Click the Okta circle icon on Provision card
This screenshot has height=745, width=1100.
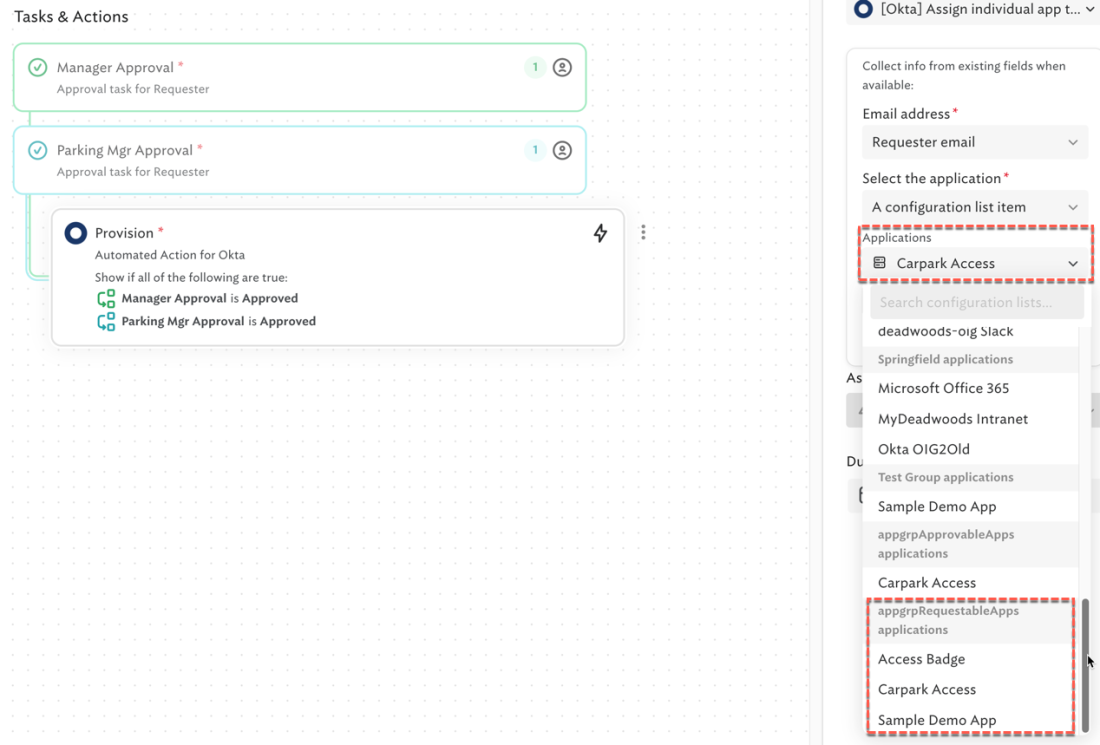coord(75,233)
